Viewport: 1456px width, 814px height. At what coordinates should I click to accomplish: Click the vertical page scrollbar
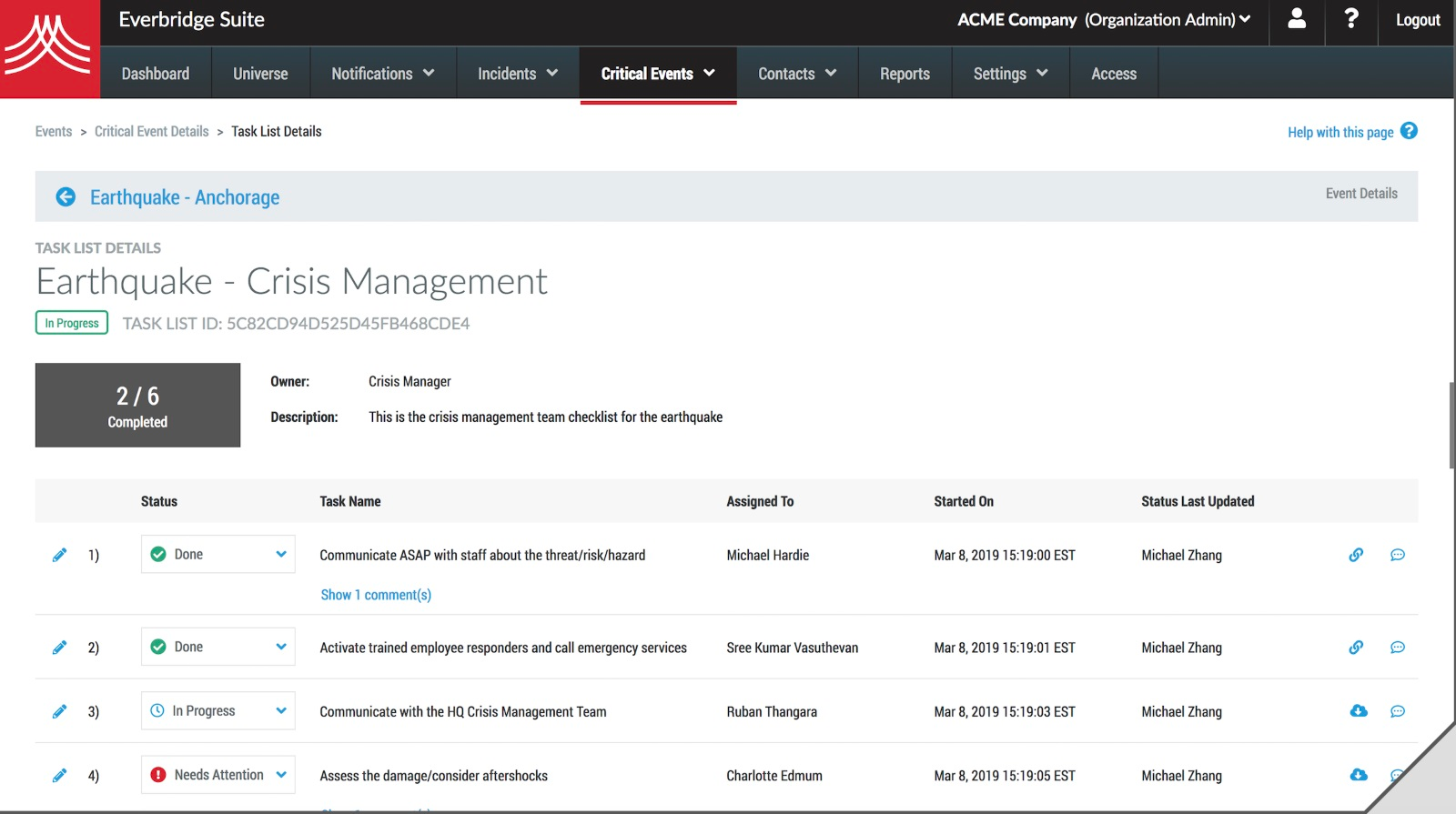(1451, 425)
